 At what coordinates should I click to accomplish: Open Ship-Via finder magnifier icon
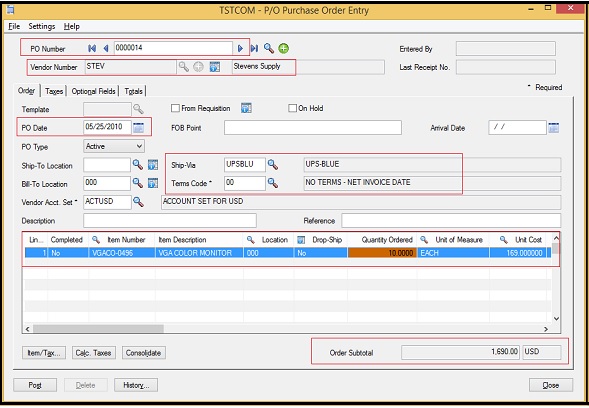(x=273, y=165)
